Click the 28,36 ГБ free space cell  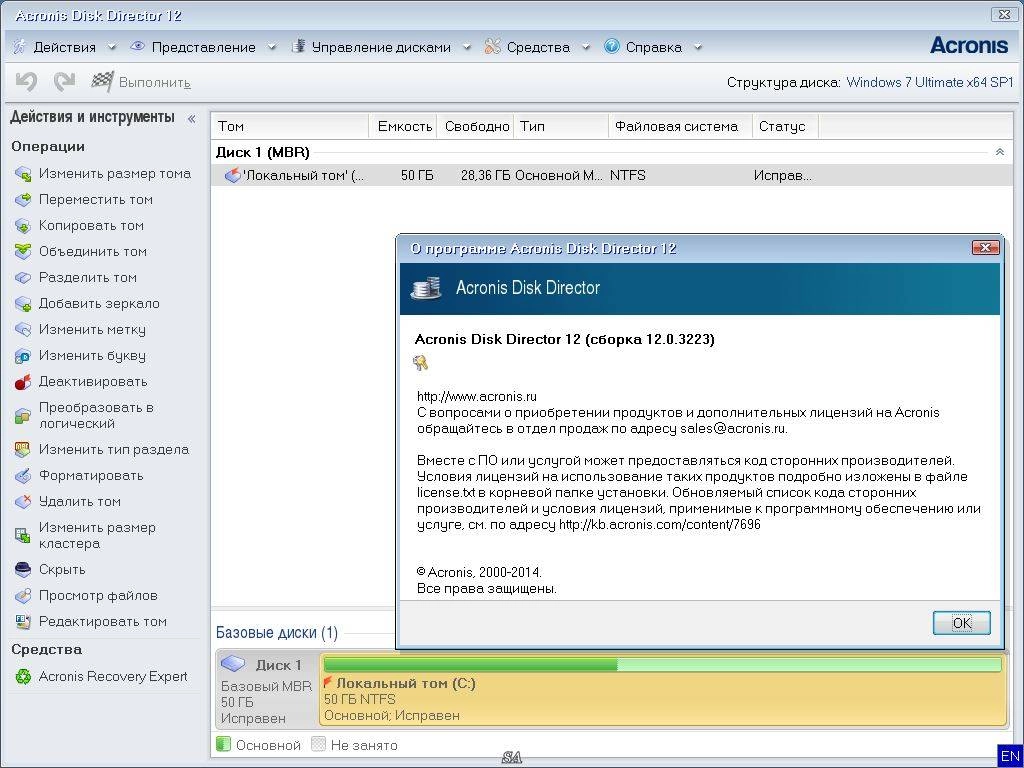(485, 176)
